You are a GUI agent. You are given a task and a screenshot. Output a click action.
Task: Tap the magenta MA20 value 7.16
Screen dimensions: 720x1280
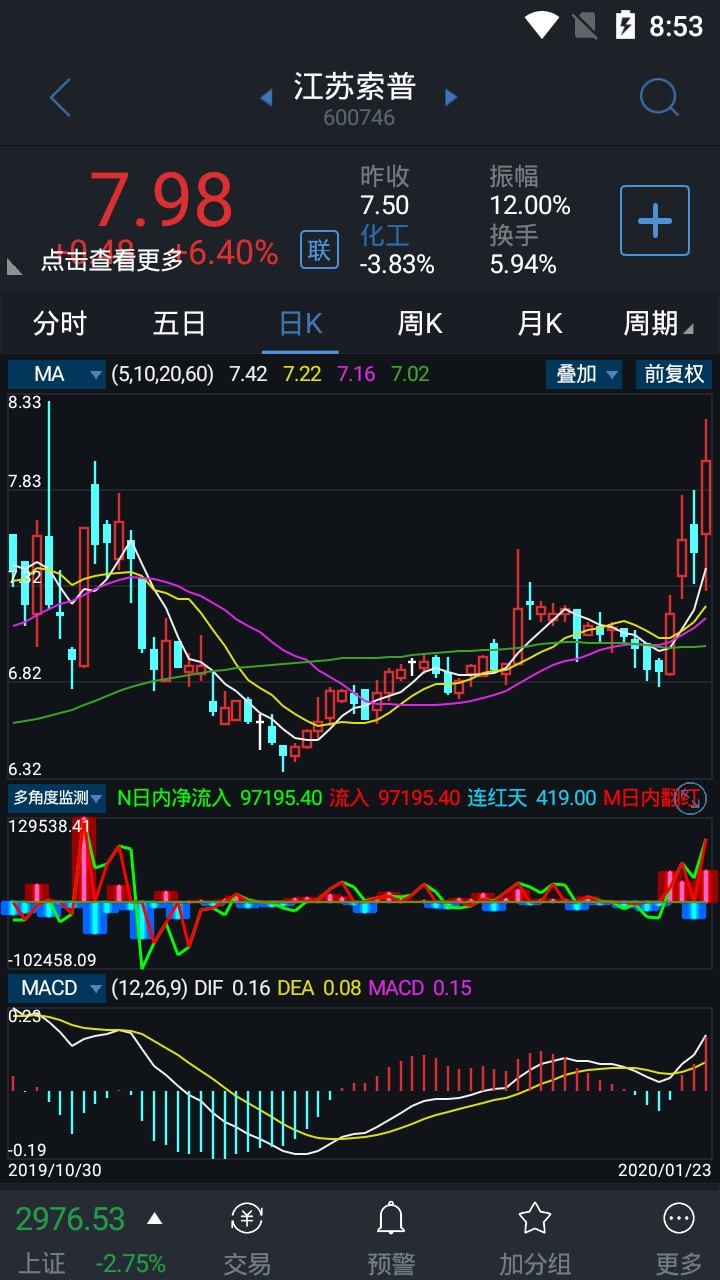click(x=356, y=374)
